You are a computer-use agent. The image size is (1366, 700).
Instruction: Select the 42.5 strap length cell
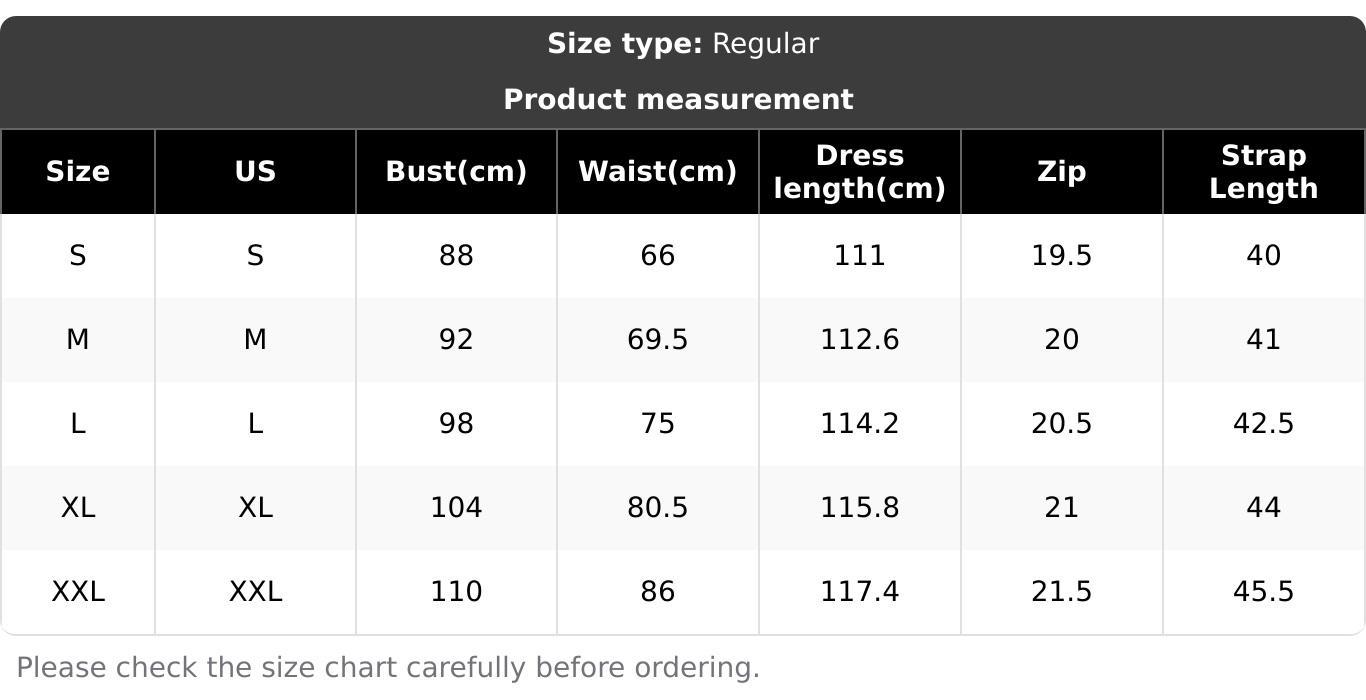(1263, 424)
